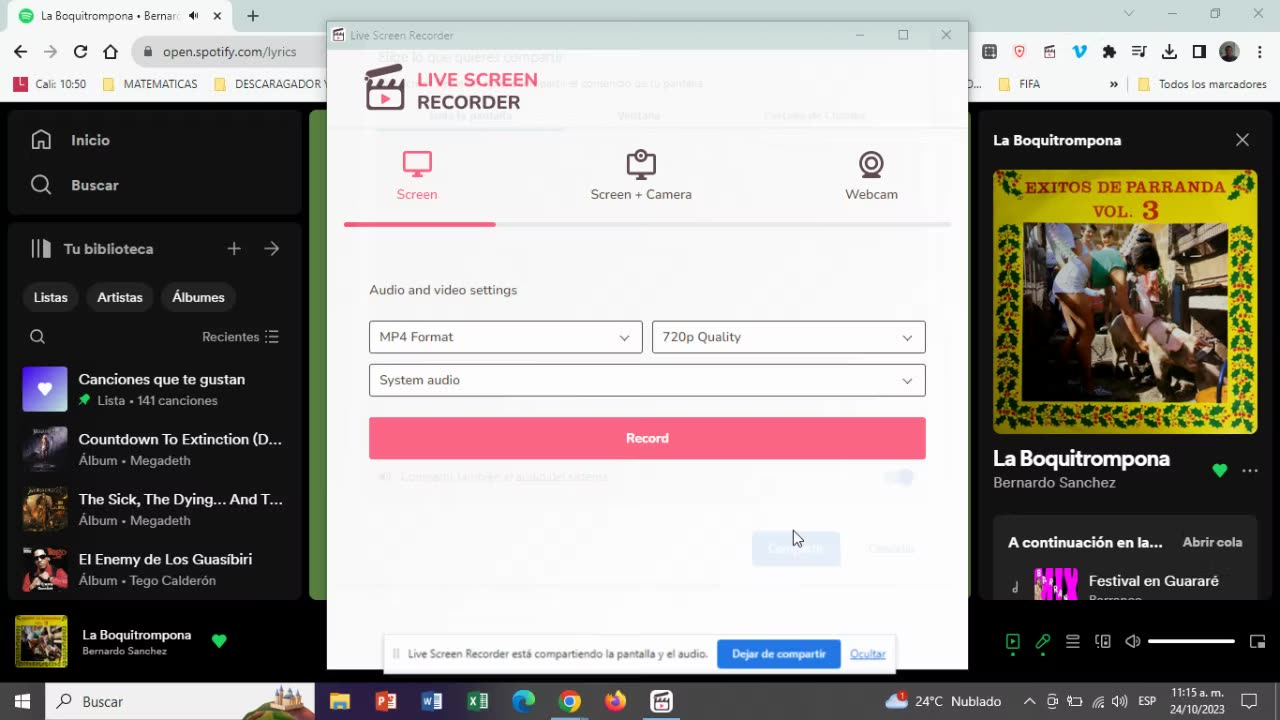The height and width of the screenshot is (720, 1280).
Task: Open PowerPoint from the taskbar
Action: [386, 702]
